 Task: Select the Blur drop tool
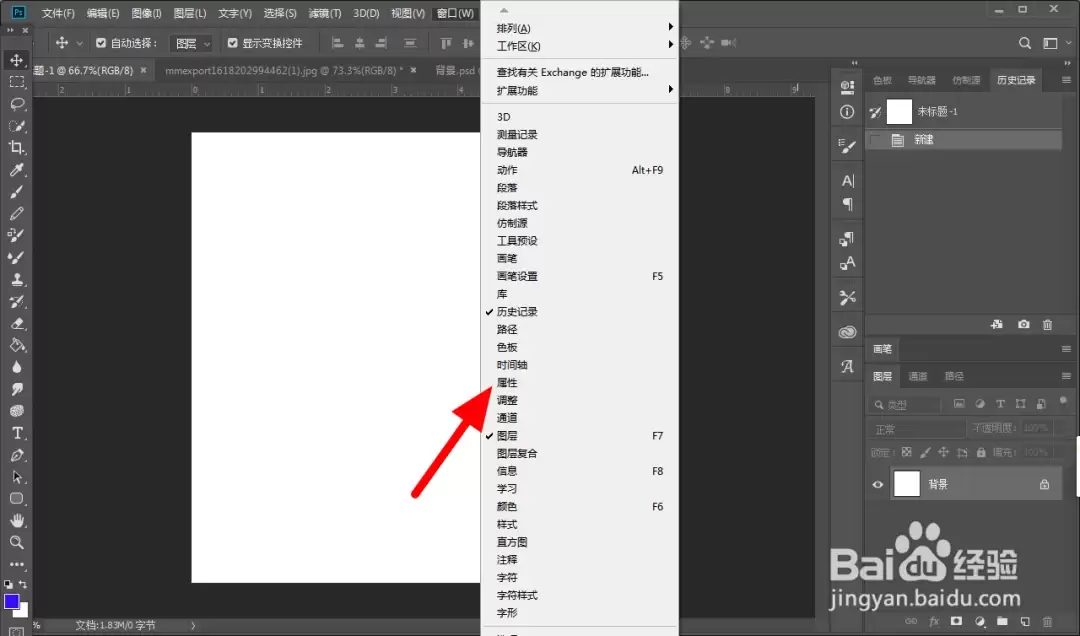click(17, 367)
